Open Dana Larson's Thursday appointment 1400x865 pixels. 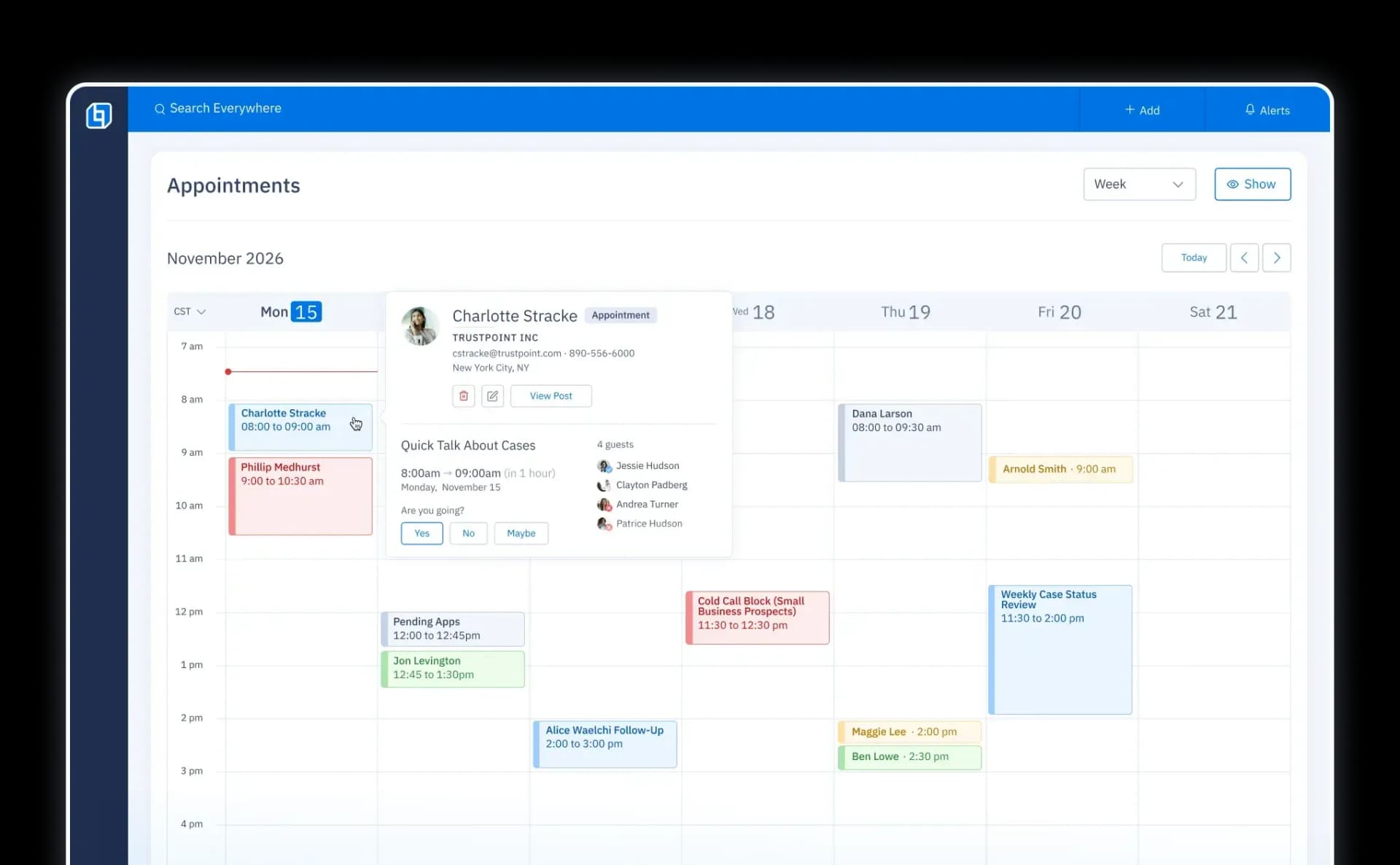tap(909, 442)
